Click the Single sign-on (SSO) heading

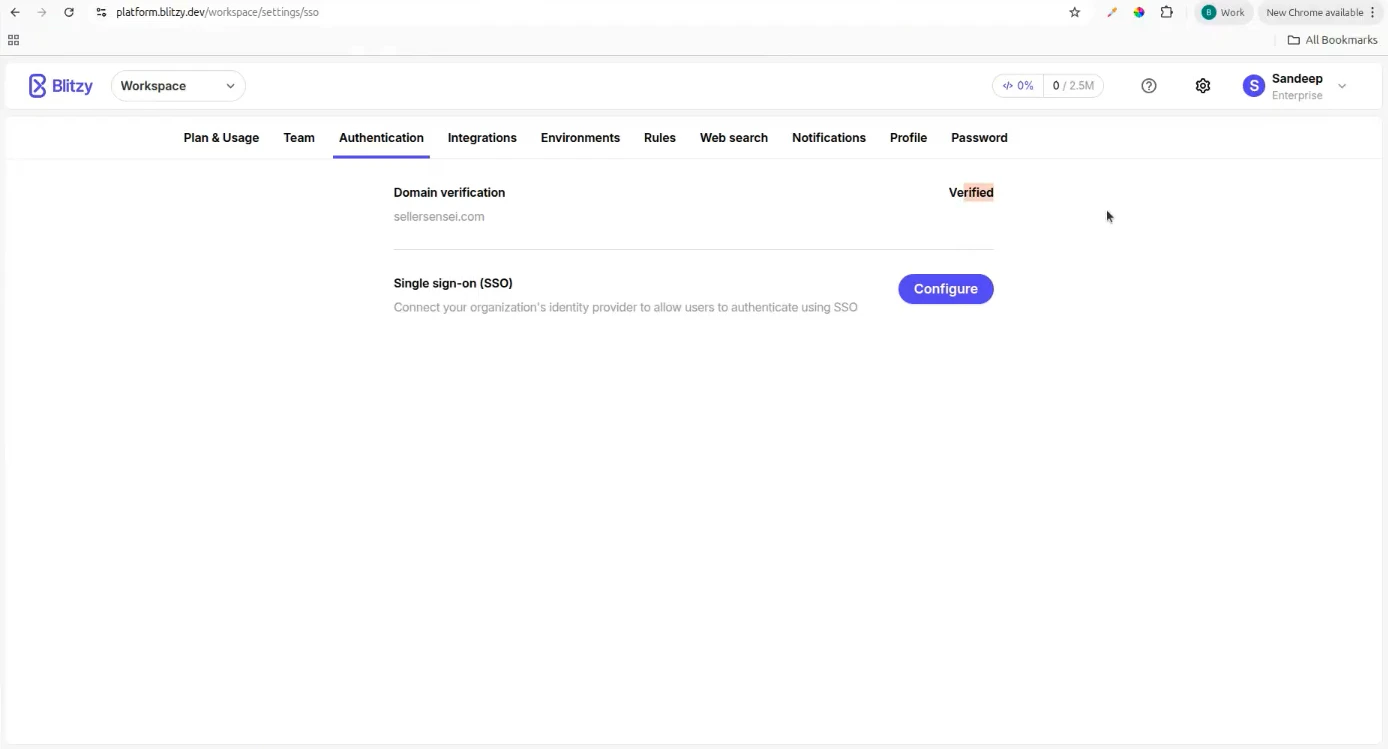(x=453, y=283)
